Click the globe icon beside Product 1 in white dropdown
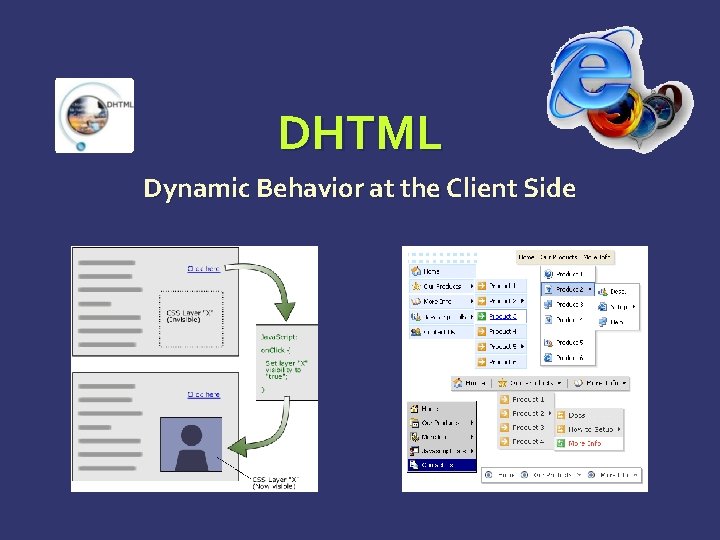Image resolution: width=720 pixels, height=540 pixels. [548, 274]
